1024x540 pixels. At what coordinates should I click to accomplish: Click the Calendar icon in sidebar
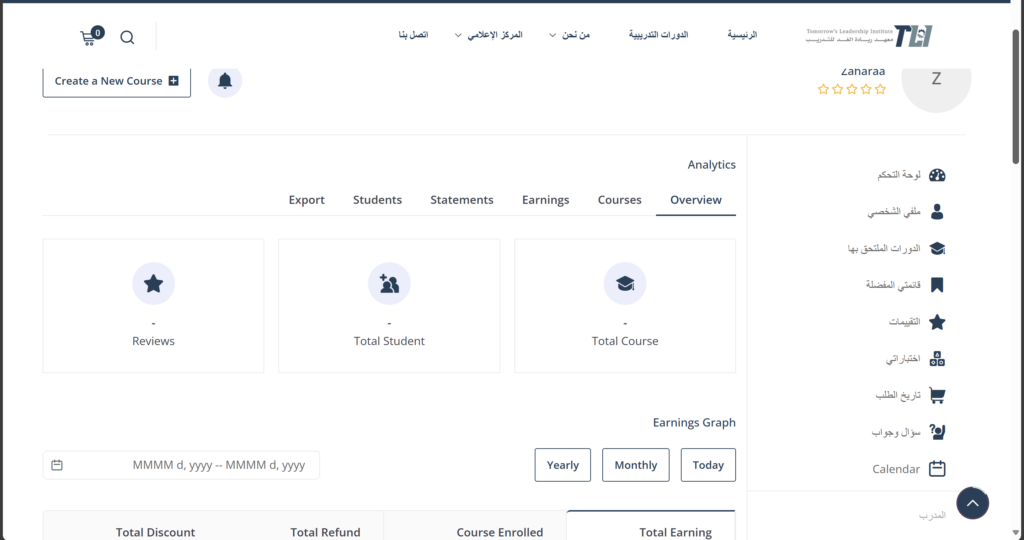pos(937,468)
